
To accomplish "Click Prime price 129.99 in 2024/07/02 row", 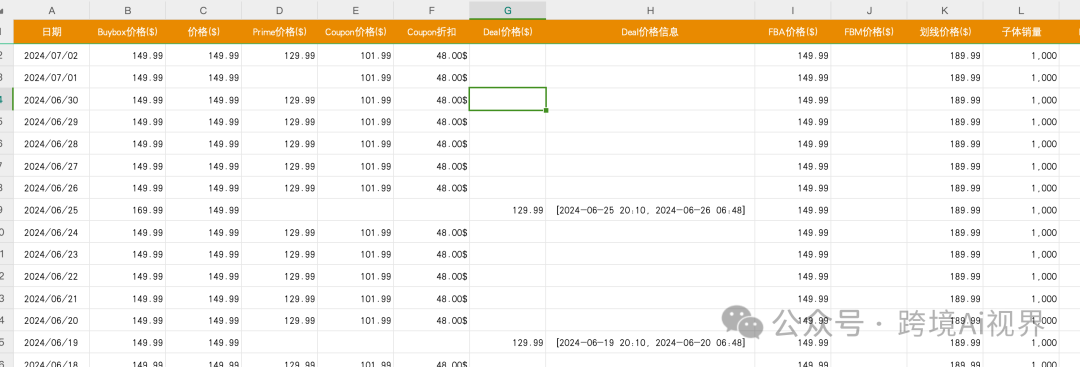I will pos(279,56).
